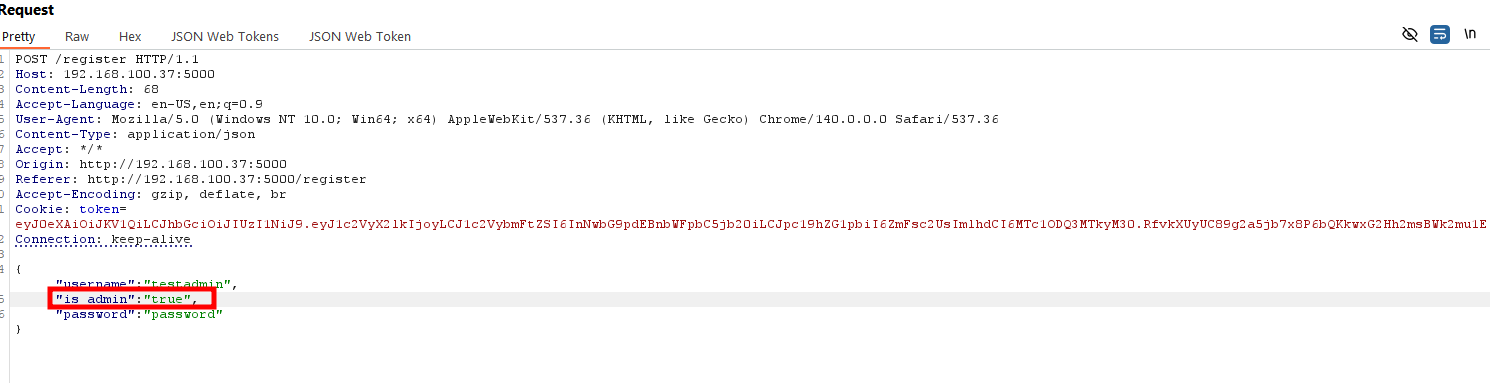Toggle the hide-inspector eye-slash icon
Image resolution: width=1490 pixels, height=383 pixels.
click(x=1410, y=35)
